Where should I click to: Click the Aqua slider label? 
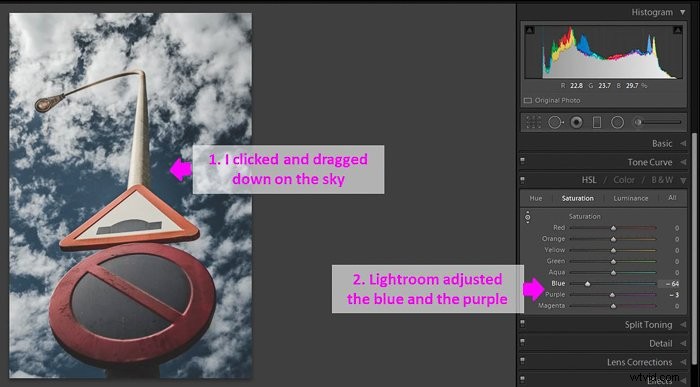[x=557, y=272]
